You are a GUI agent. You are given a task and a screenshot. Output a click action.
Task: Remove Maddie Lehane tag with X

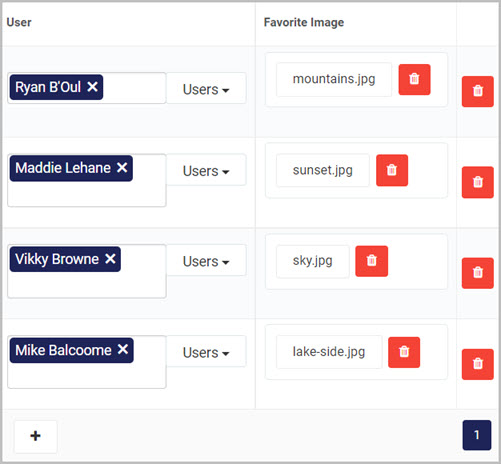pos(122,168)
